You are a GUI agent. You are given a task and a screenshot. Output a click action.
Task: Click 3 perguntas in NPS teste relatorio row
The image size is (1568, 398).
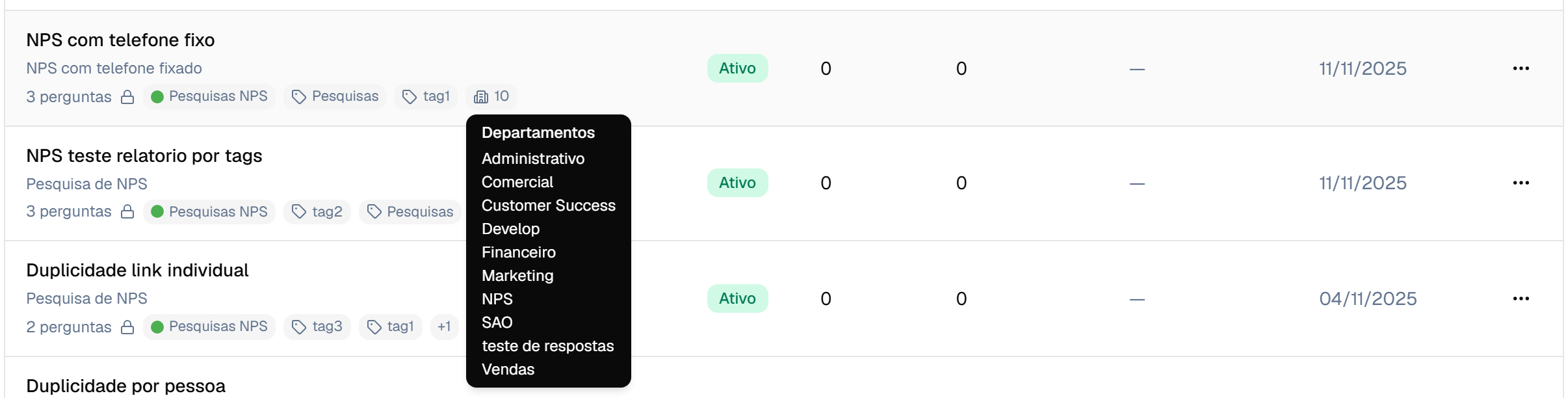point(69,211)
